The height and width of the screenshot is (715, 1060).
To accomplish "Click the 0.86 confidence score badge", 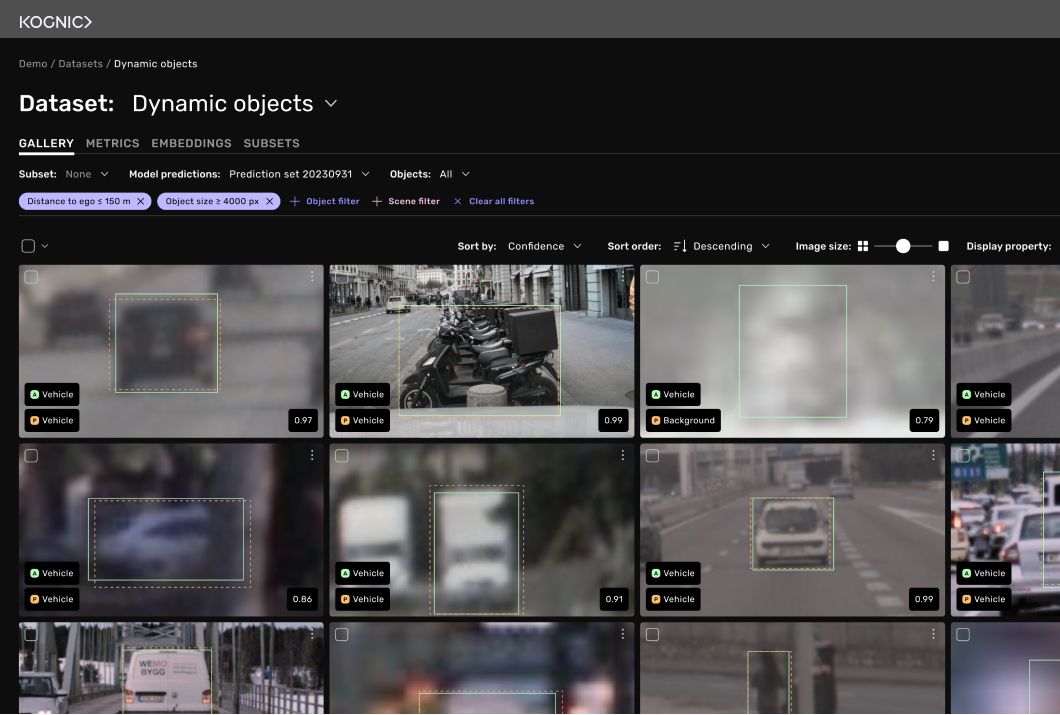I will point(302,599).
